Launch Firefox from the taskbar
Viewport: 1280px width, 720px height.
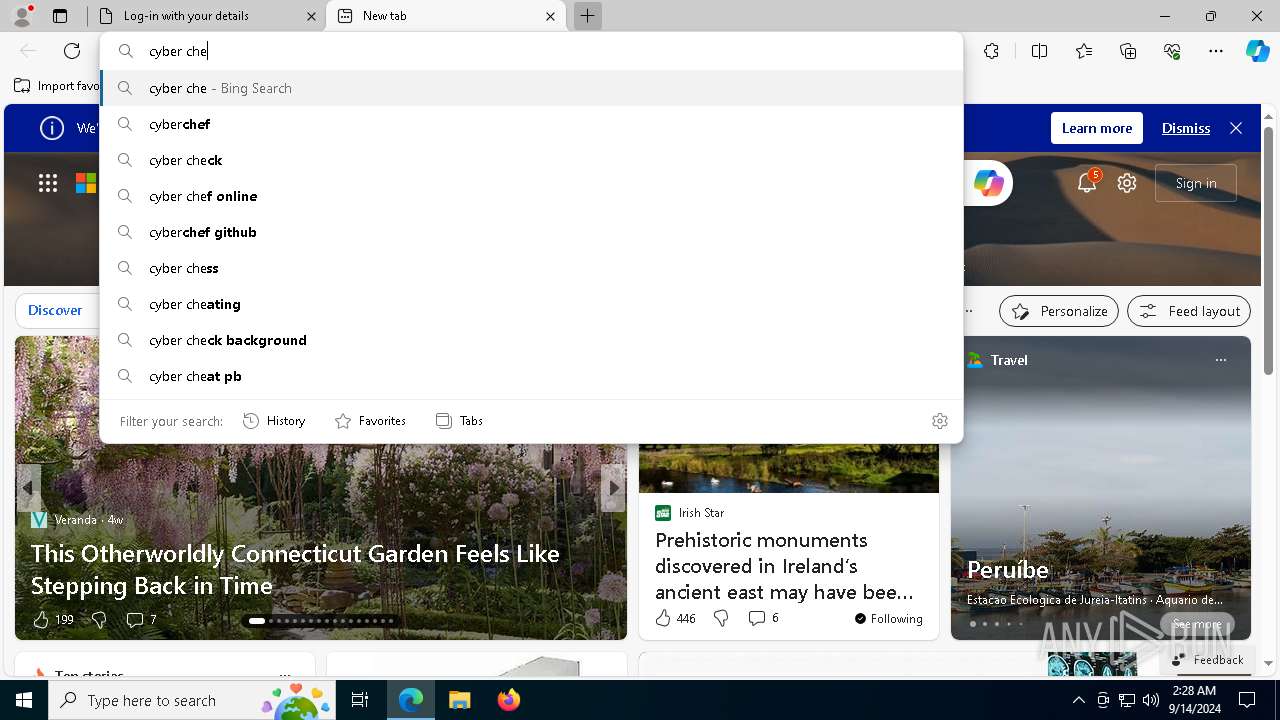click(509, 700)
